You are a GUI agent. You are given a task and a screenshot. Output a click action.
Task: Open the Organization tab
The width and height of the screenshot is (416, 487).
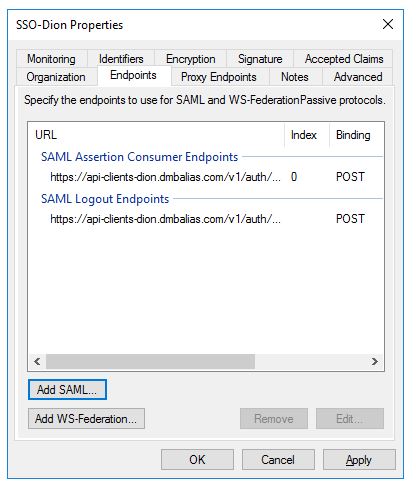[x=56, y=77]
